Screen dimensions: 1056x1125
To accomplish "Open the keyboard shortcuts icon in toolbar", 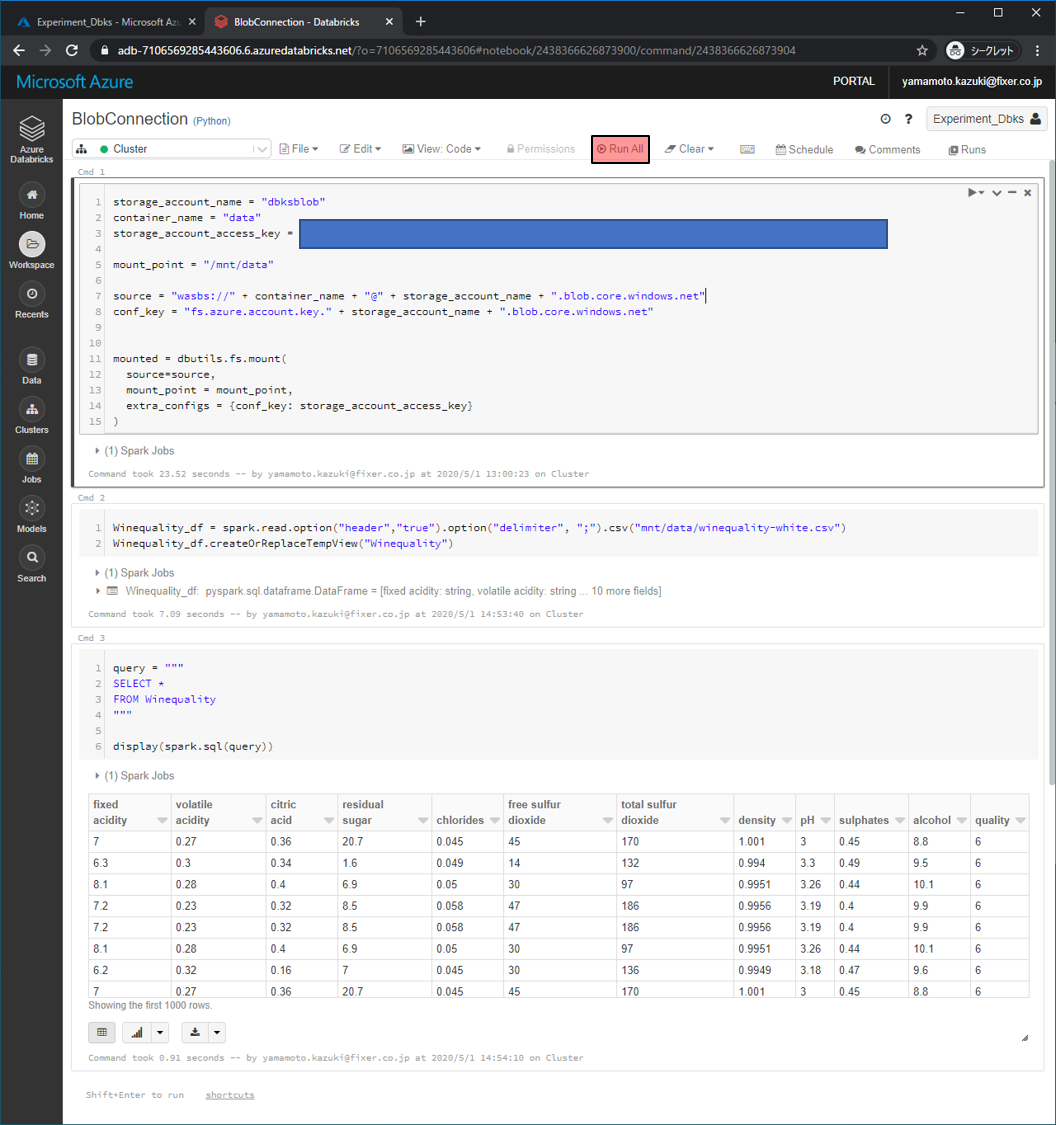I will pos(747,149).
